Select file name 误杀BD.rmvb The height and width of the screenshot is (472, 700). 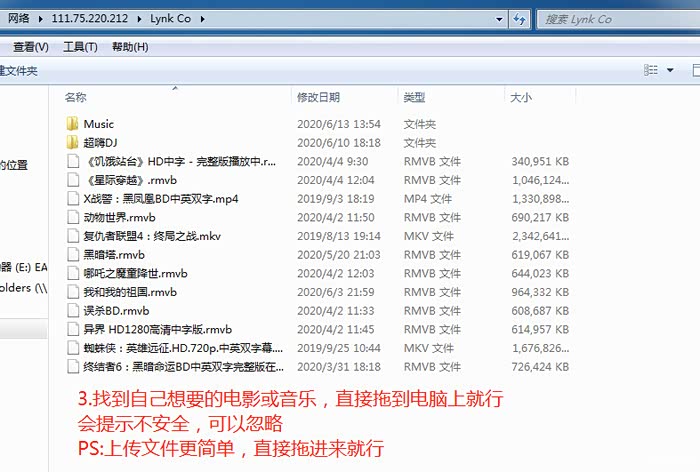click(x=117, y=311)
